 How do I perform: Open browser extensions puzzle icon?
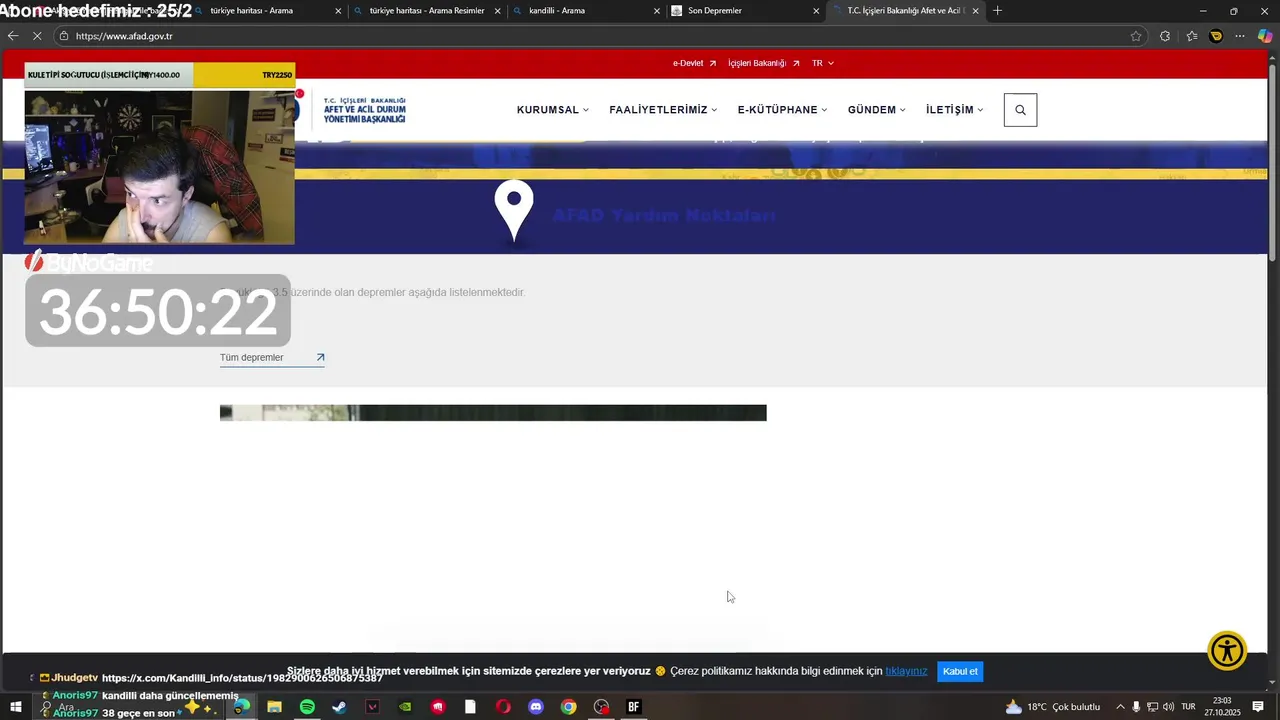click(x=1165, y=36)
